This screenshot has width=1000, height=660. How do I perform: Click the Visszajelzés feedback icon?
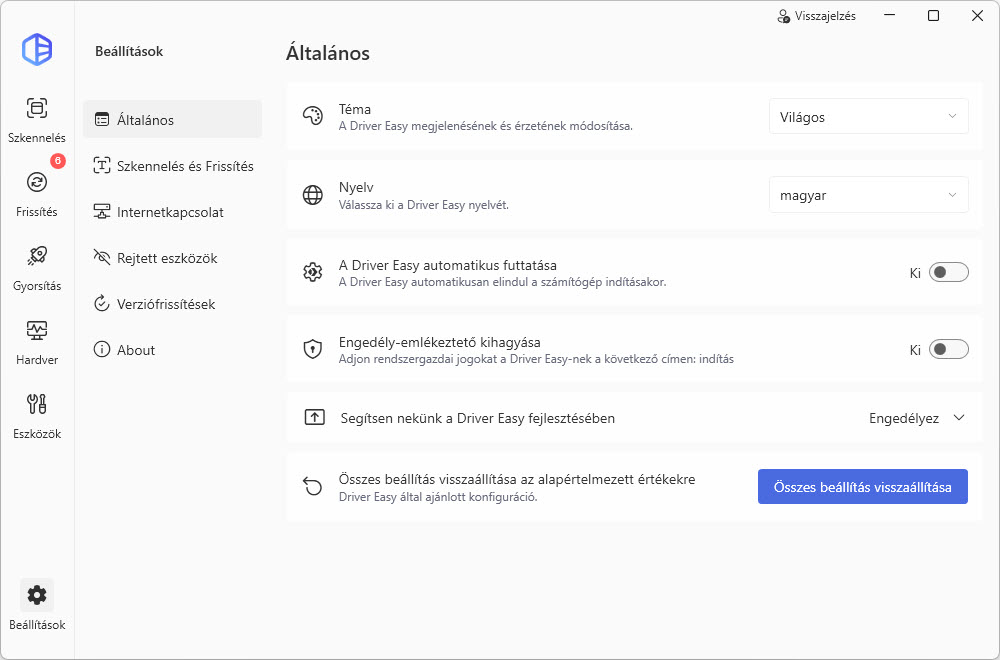pos(784,16)
